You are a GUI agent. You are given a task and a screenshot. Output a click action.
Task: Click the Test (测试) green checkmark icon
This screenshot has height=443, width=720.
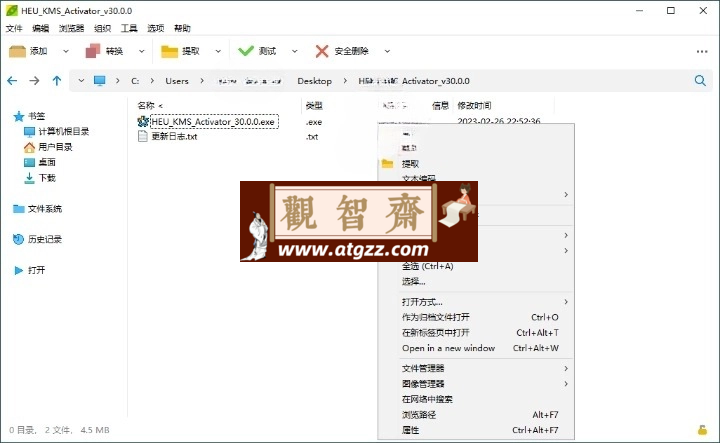(x=246, y=50)
